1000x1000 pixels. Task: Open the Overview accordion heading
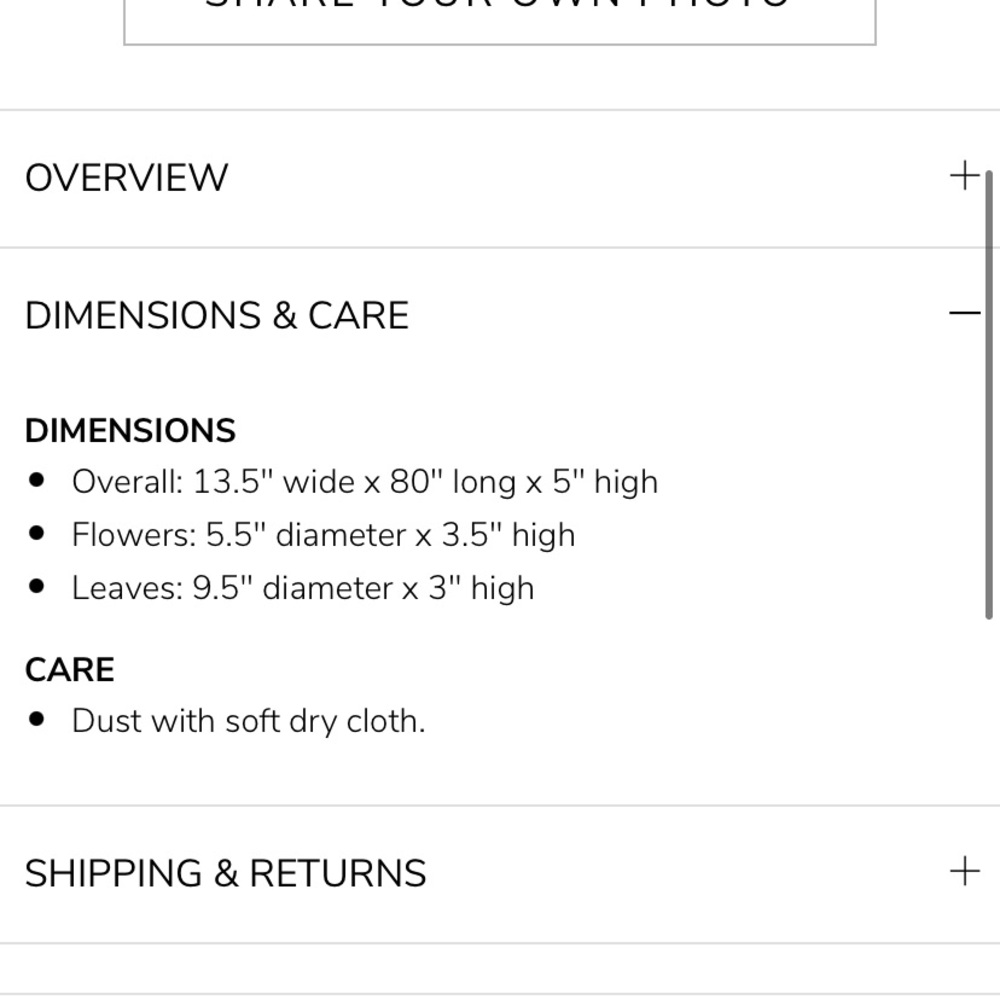click(x=127, y=178)
